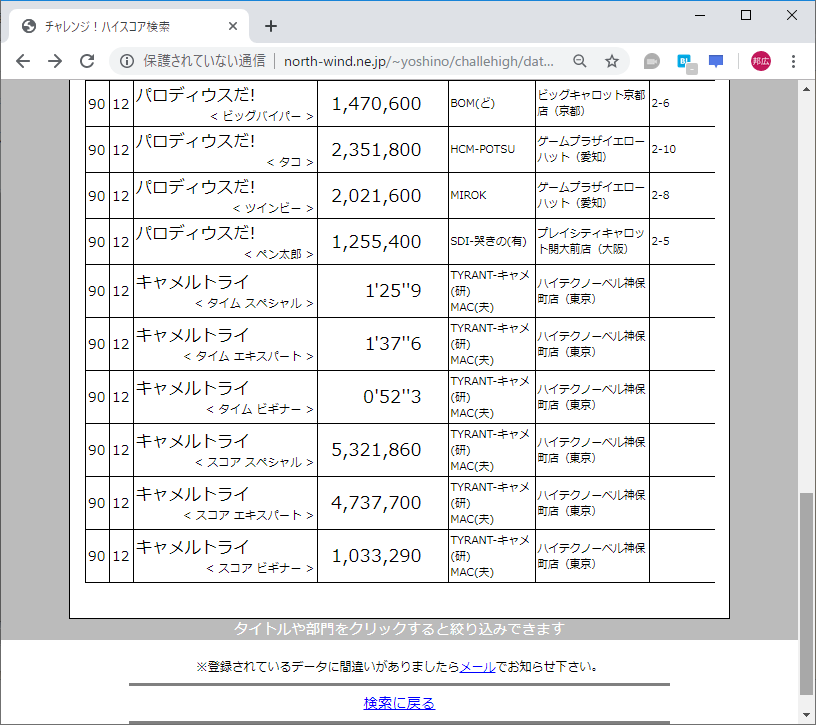Click the score 1,255,400
Image resolution: width=816 pixels, height=725 pixels.
[376, 241]
